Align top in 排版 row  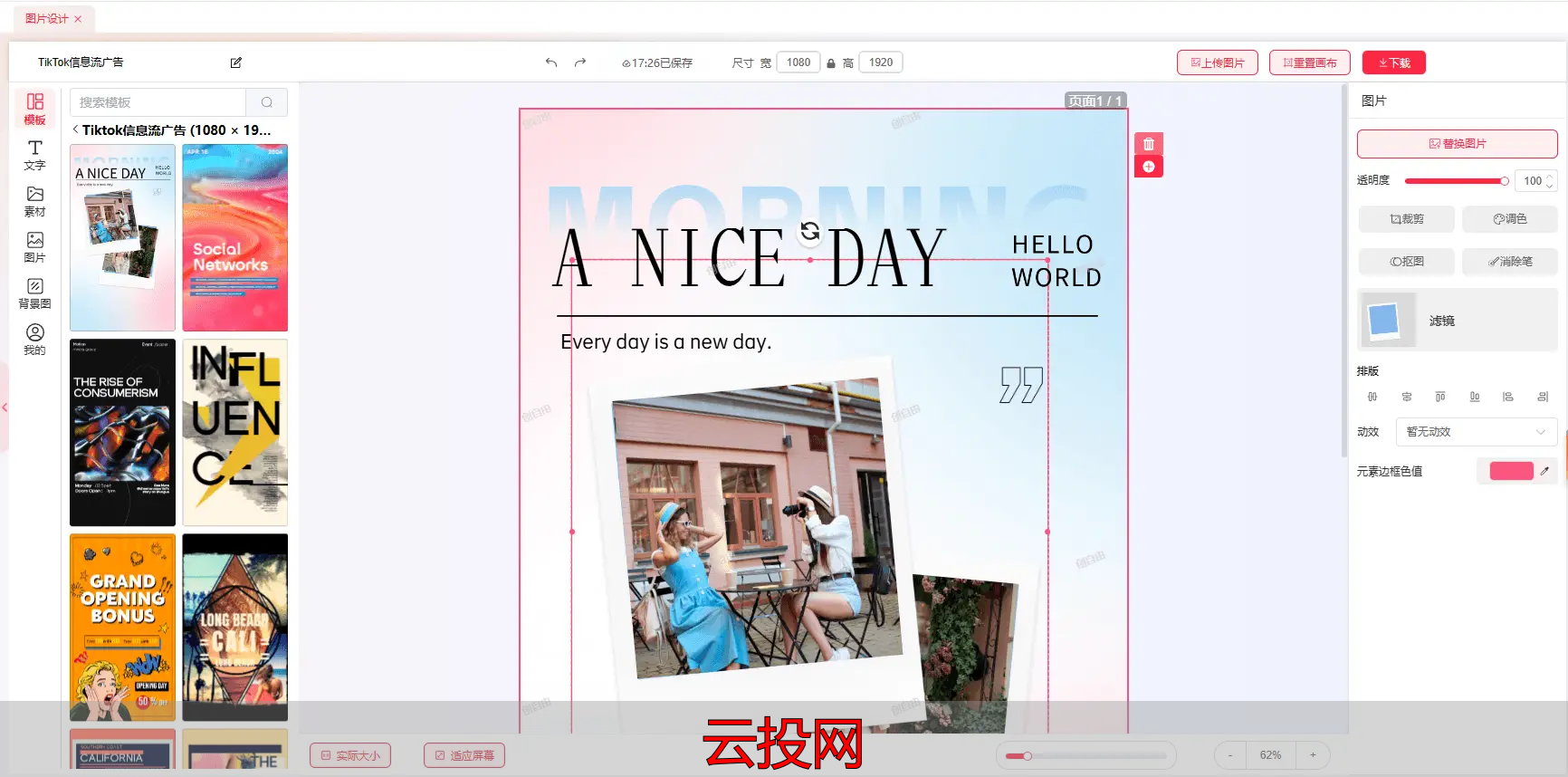(1440, 397)
